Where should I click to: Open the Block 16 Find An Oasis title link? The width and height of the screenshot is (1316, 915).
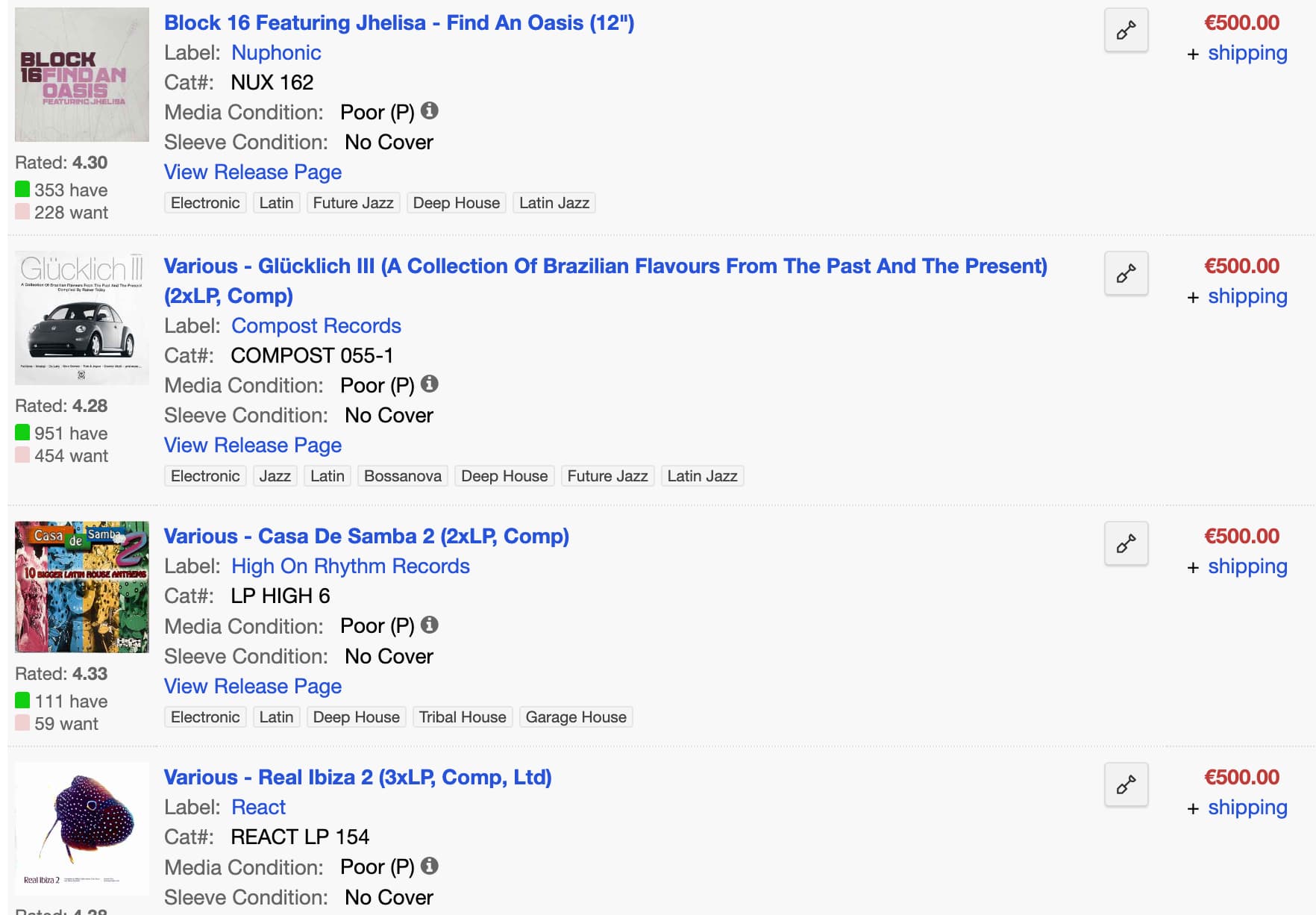point(399,23)
